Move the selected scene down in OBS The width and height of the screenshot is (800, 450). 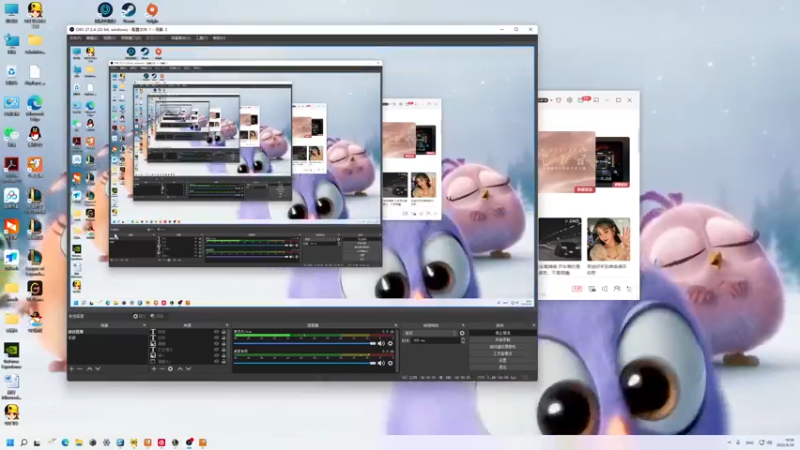click(x=97, y=368)
